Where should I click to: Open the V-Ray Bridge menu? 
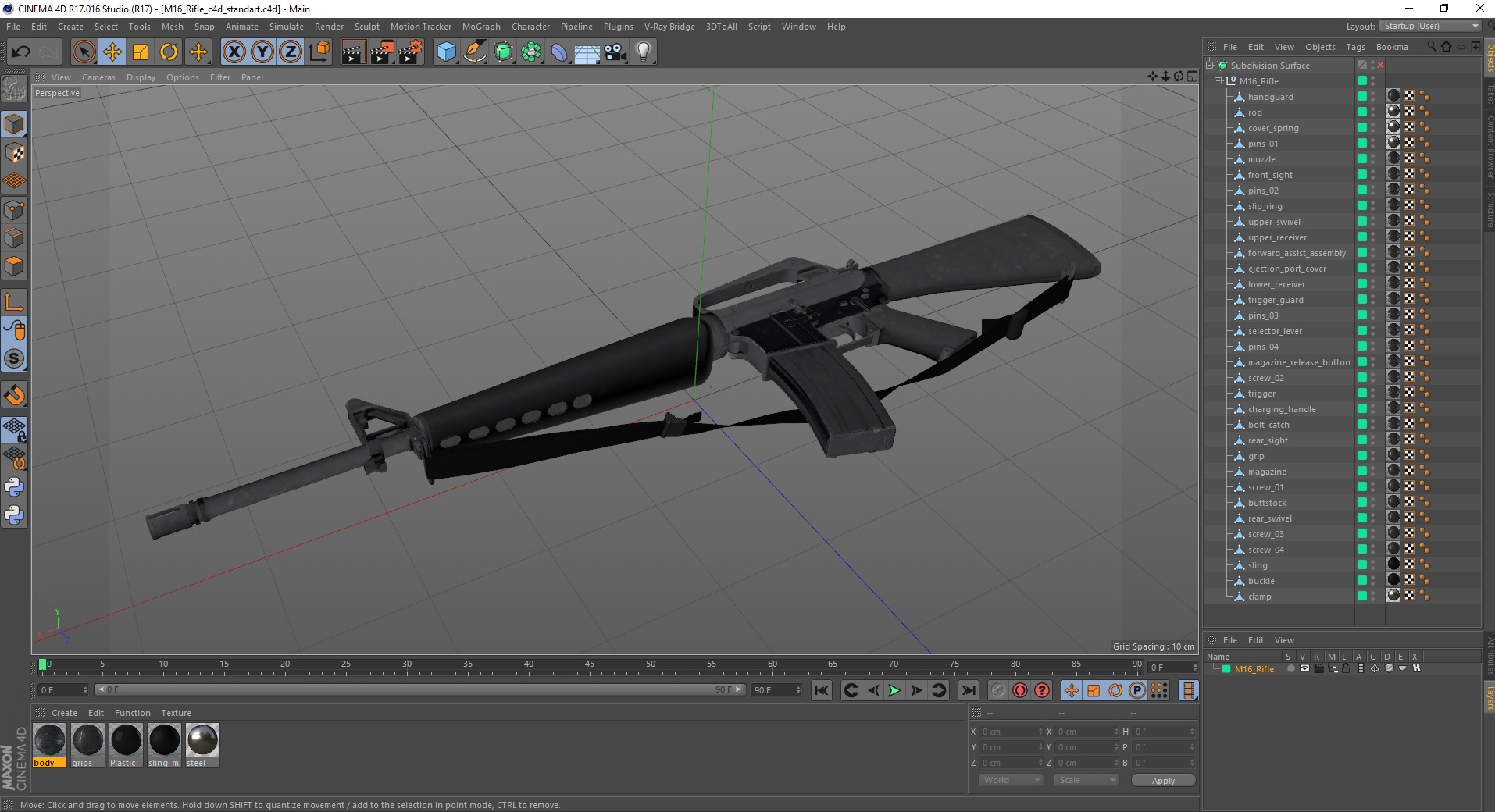point(669,27)
